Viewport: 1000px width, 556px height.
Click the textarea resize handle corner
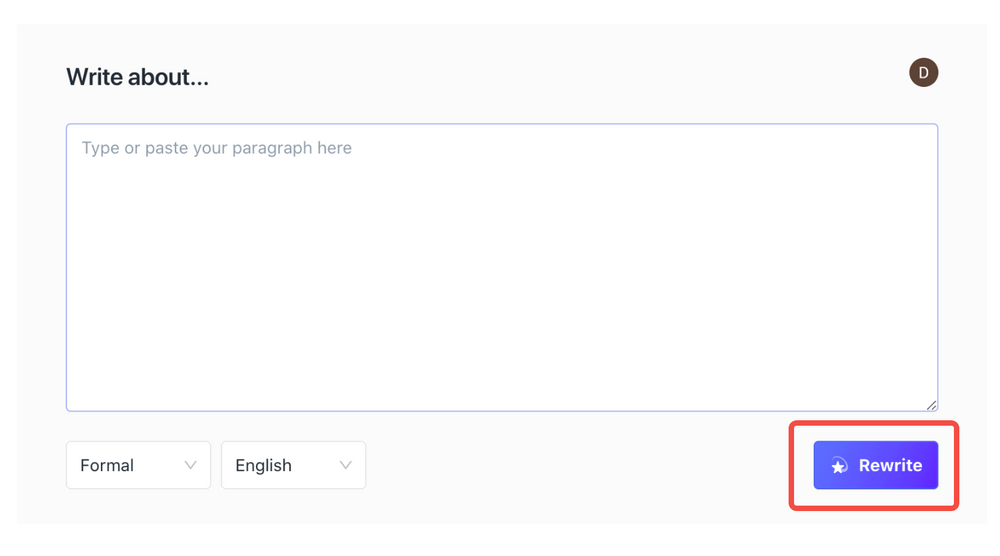[931, 404]
